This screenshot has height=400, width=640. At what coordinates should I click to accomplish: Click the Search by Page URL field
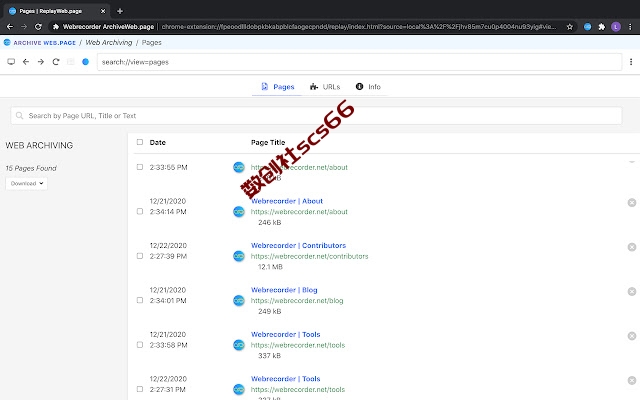[x=316, y=116]
